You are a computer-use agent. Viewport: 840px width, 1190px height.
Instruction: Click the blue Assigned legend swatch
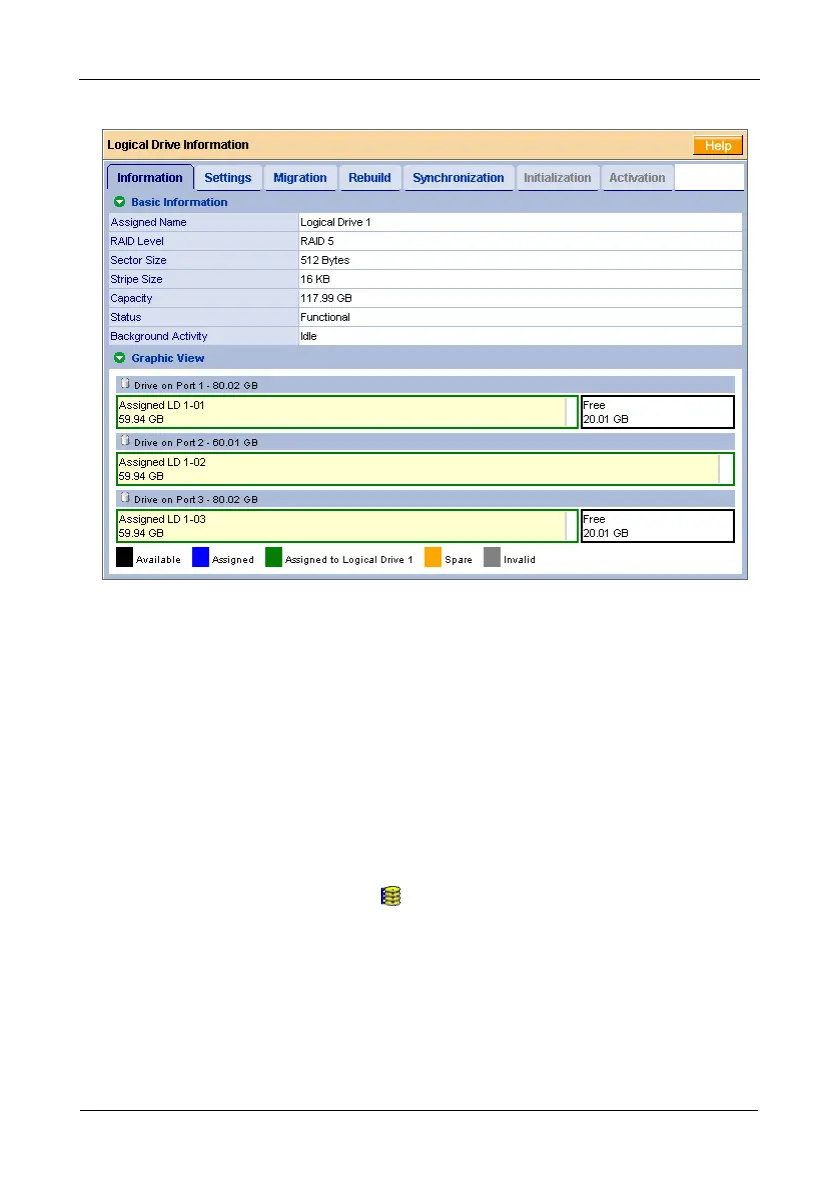[x=200, y=558]
